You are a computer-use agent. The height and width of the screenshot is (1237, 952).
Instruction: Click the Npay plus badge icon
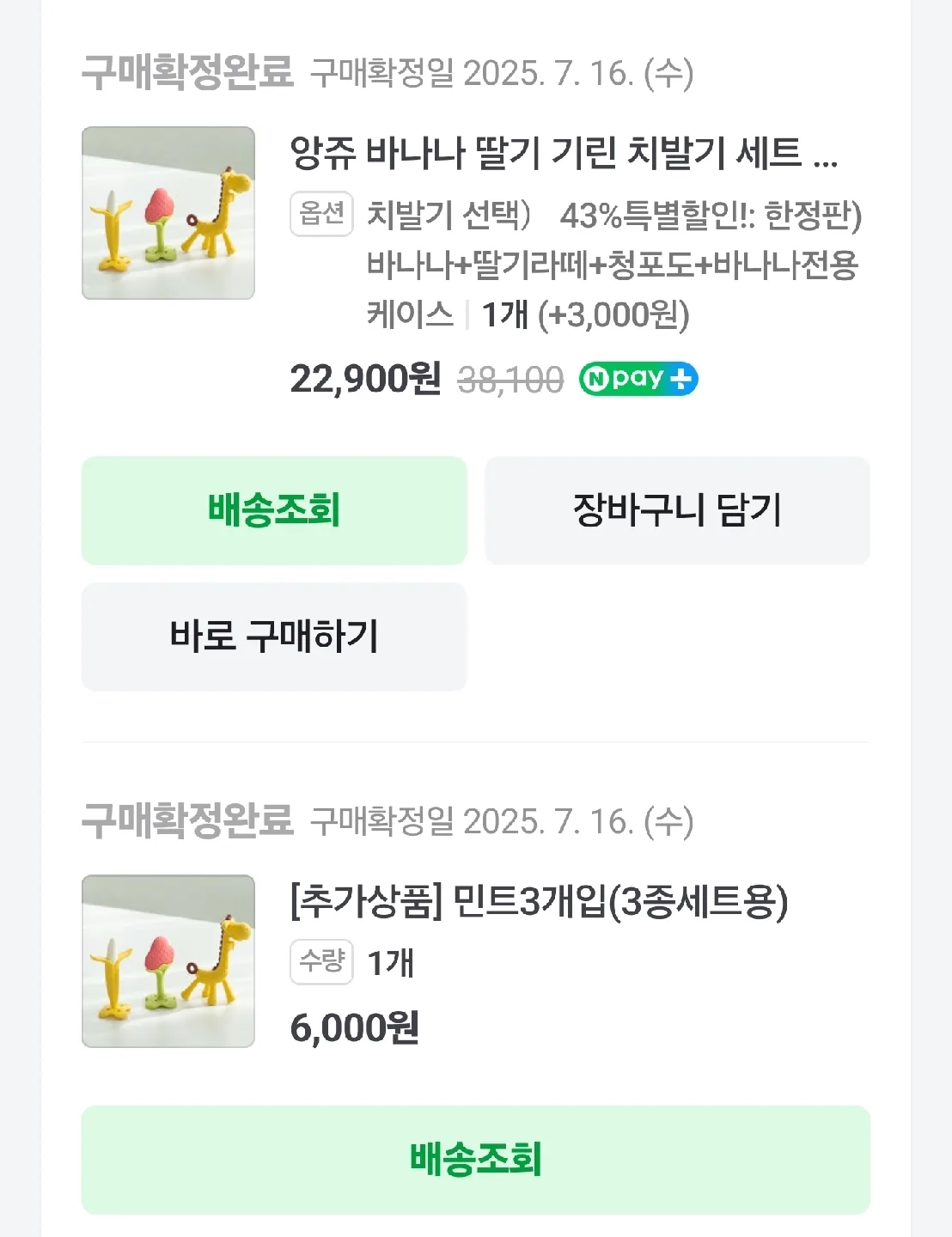tap(638, 379)
